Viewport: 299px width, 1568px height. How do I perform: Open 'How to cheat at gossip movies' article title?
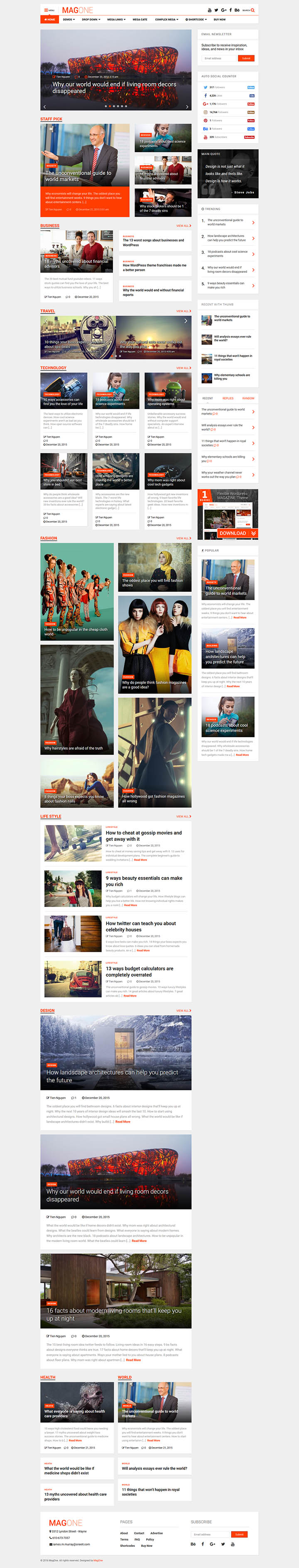(143, 836)
